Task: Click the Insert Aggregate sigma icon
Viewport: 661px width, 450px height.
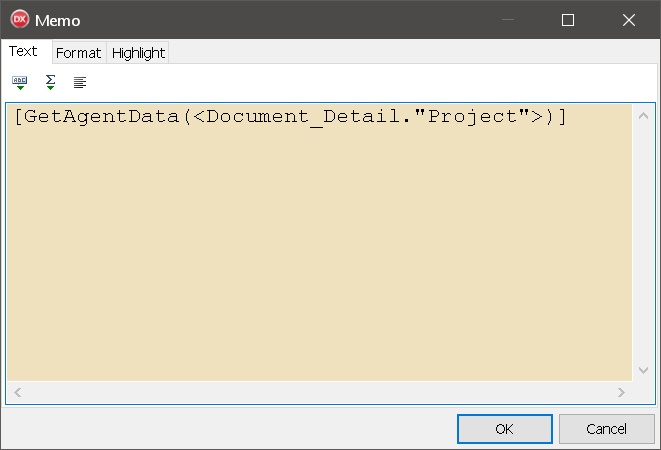Action: (x=50, y=82)
